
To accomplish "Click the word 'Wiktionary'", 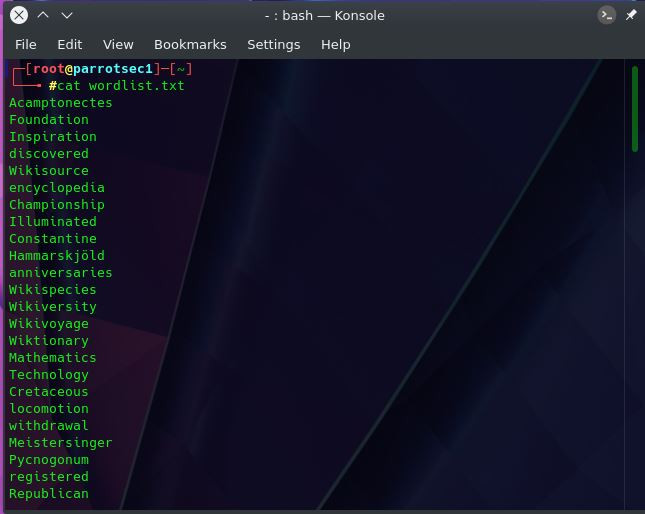I will tap(49, 340).
